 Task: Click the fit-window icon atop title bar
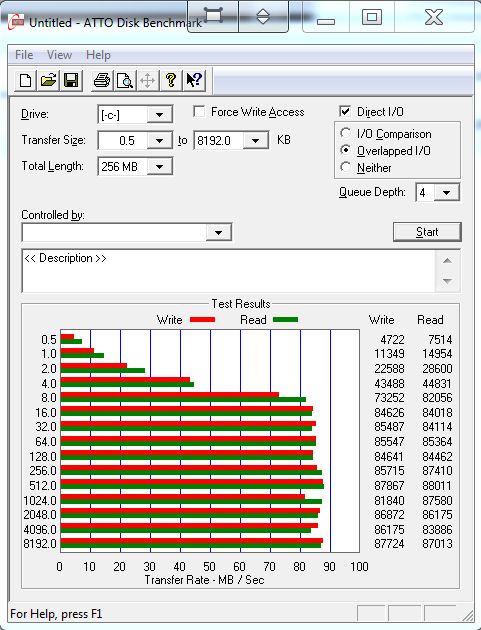(x=213, y=16)
